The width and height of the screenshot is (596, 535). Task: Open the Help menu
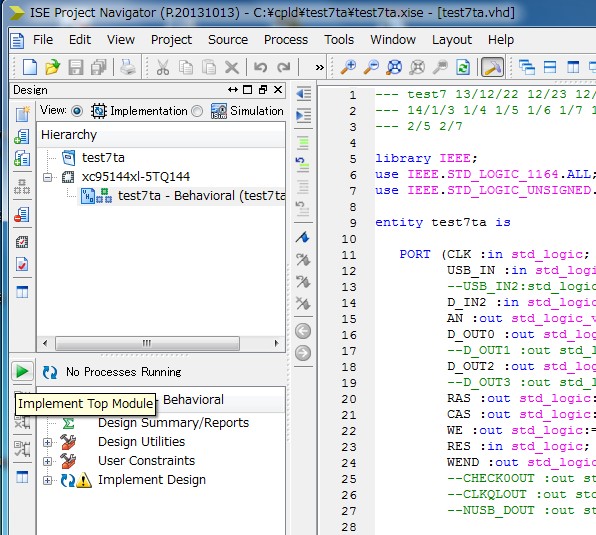[x=501, y=40]
